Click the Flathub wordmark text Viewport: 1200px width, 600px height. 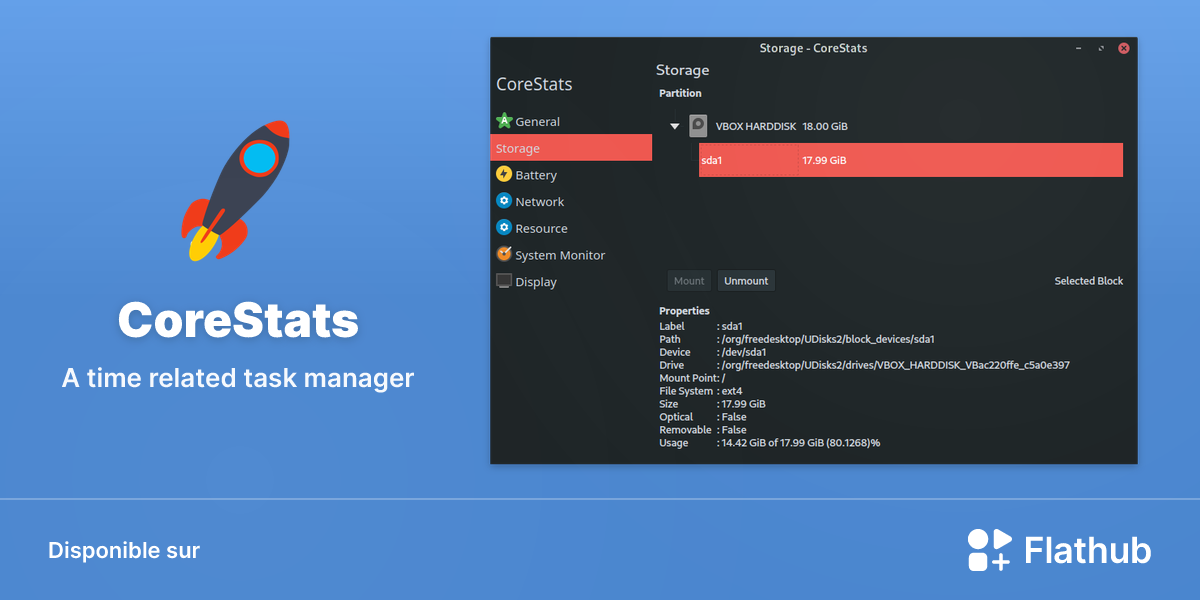(1088, 550)
